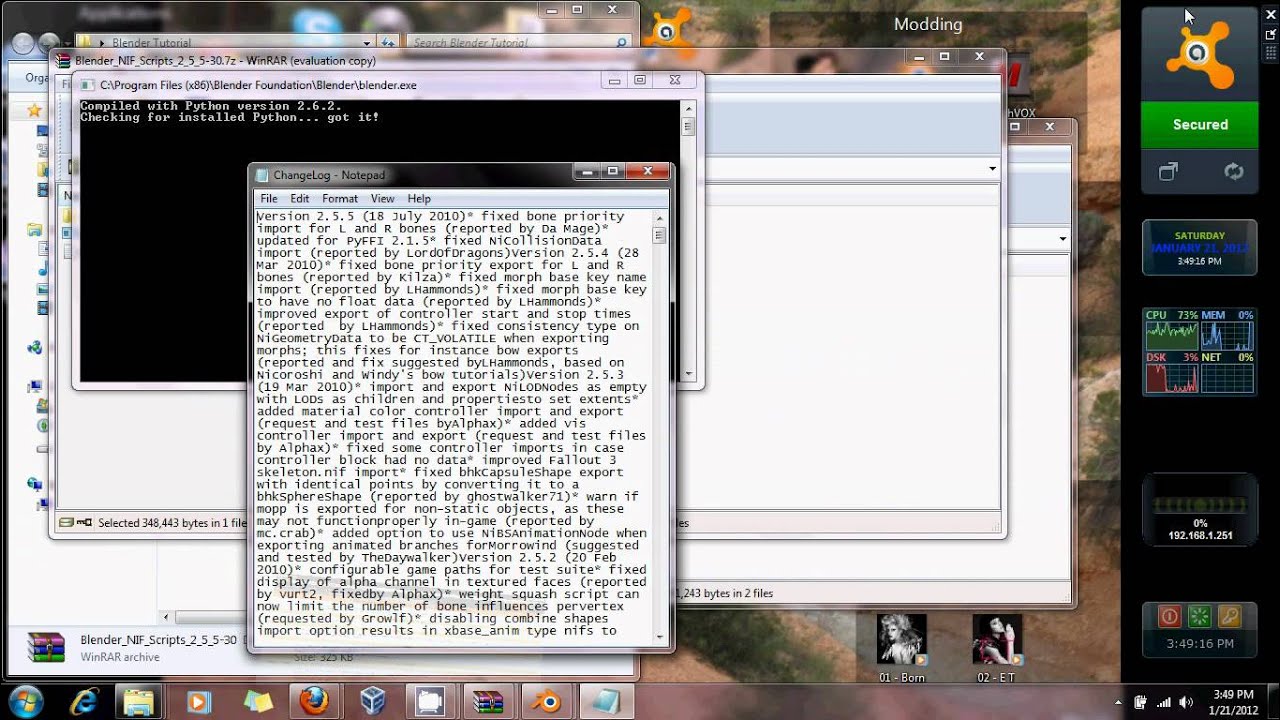Switch to Blender on the taskbar
The height and width of the screenshot is (720, 1280).
click(546, 701)
